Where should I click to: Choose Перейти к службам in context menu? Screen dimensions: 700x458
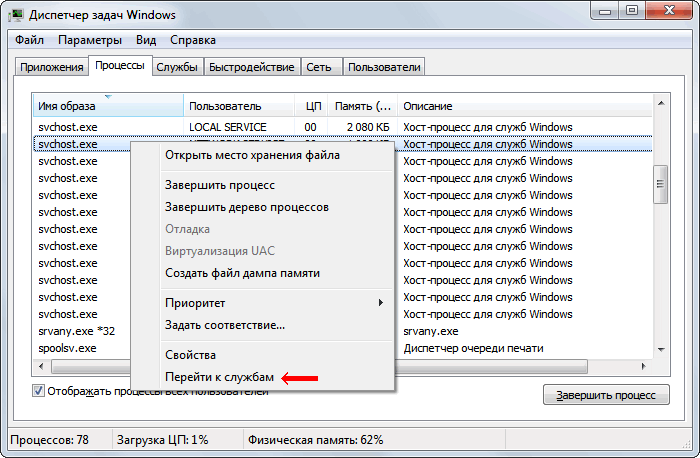(x=219, y=377)
